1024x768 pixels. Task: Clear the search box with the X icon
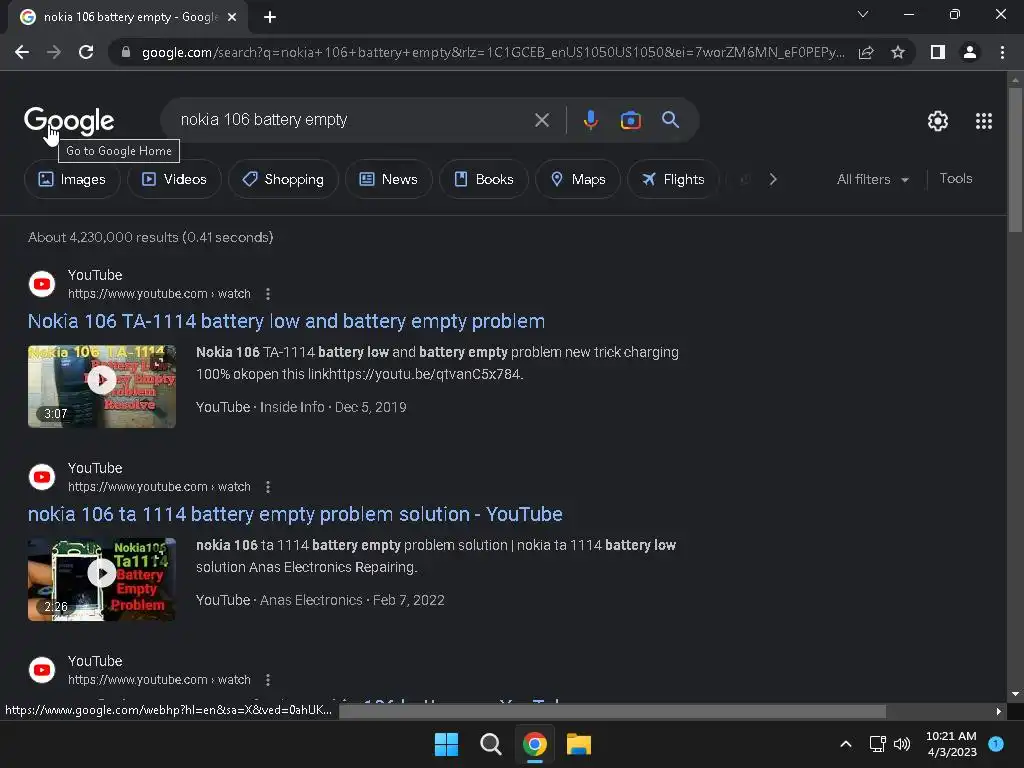(x=541, y=120)
